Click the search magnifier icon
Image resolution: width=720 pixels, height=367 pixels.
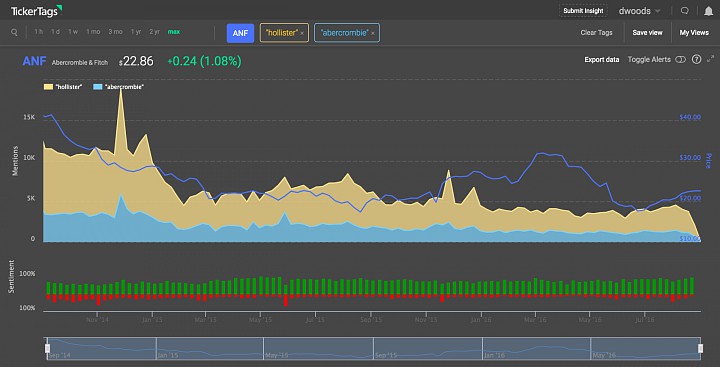pyautogui.click(x=14, y=32)
